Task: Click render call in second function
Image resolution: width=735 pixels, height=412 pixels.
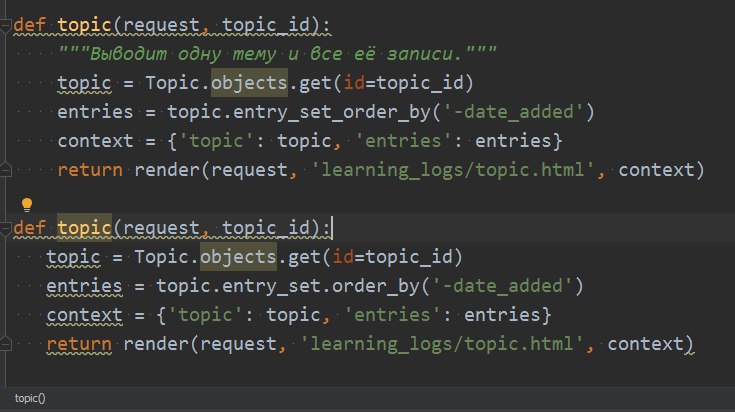Action: point(156,344)
